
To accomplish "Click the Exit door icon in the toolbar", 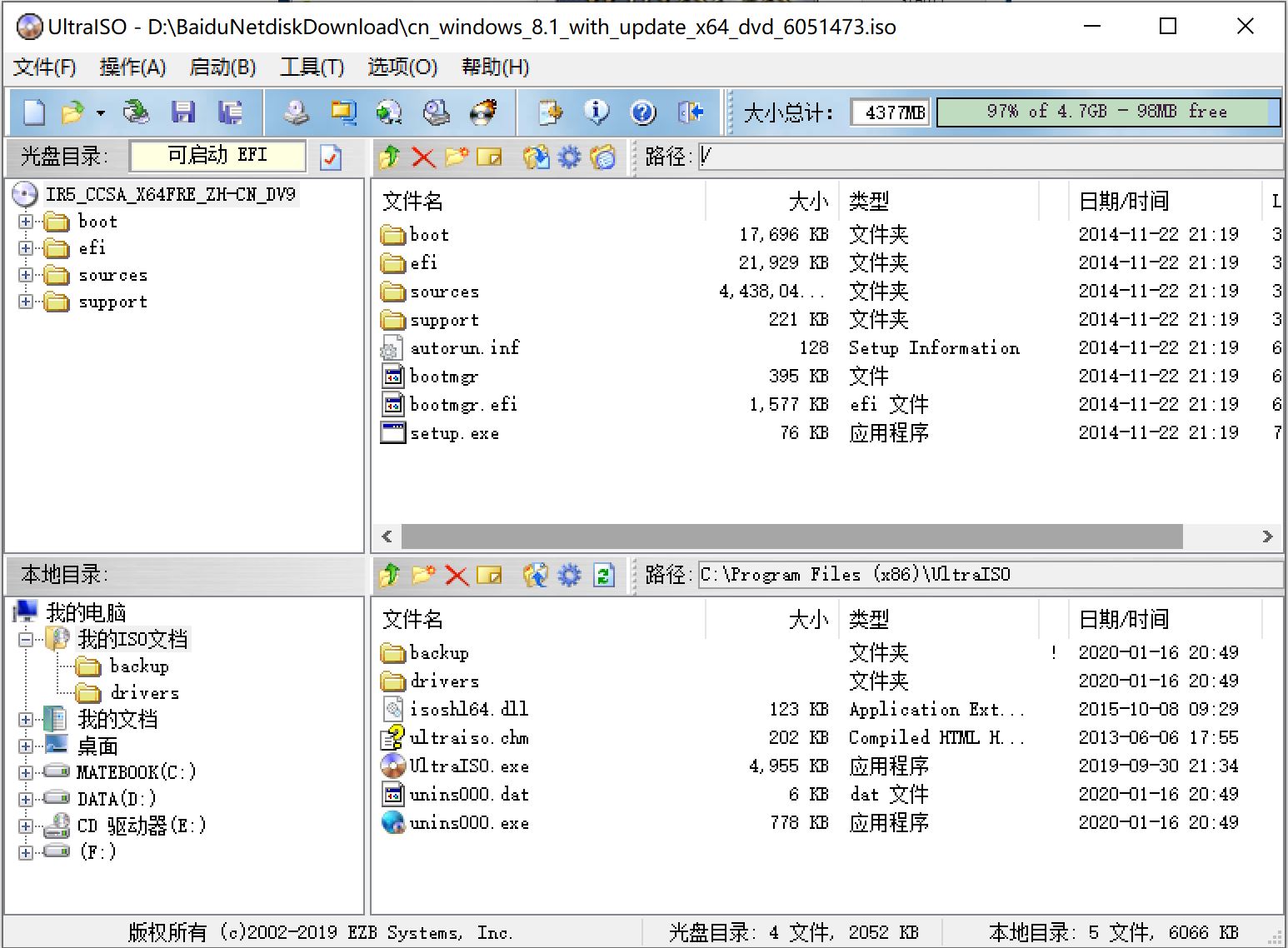I will pyautogui.click(x=691, y=112).
